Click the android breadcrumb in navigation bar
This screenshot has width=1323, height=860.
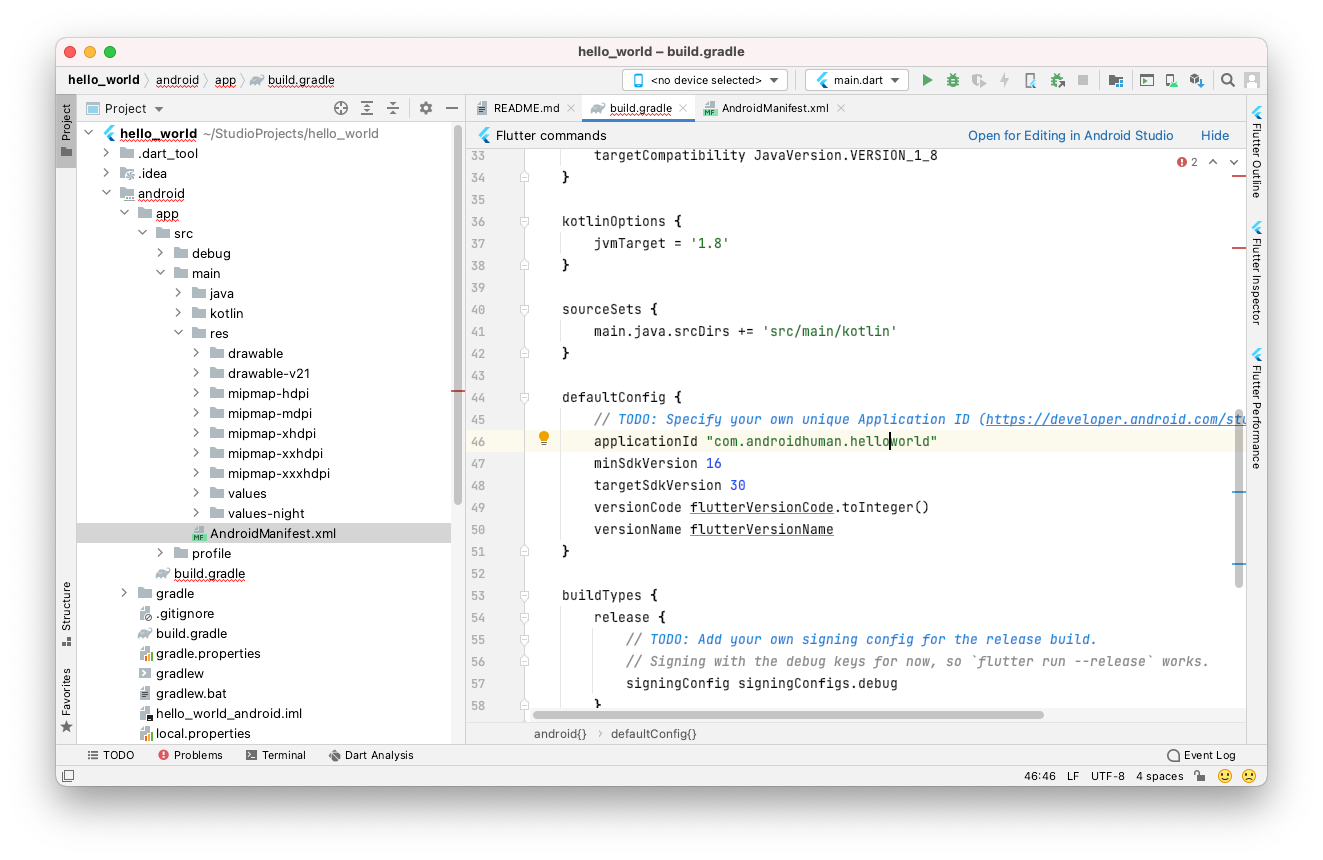tap(177, 80)
